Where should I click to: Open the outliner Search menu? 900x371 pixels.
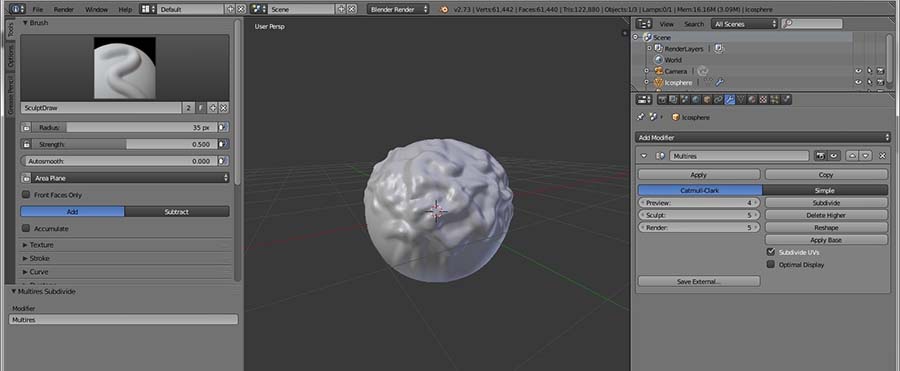pos(693,24)
